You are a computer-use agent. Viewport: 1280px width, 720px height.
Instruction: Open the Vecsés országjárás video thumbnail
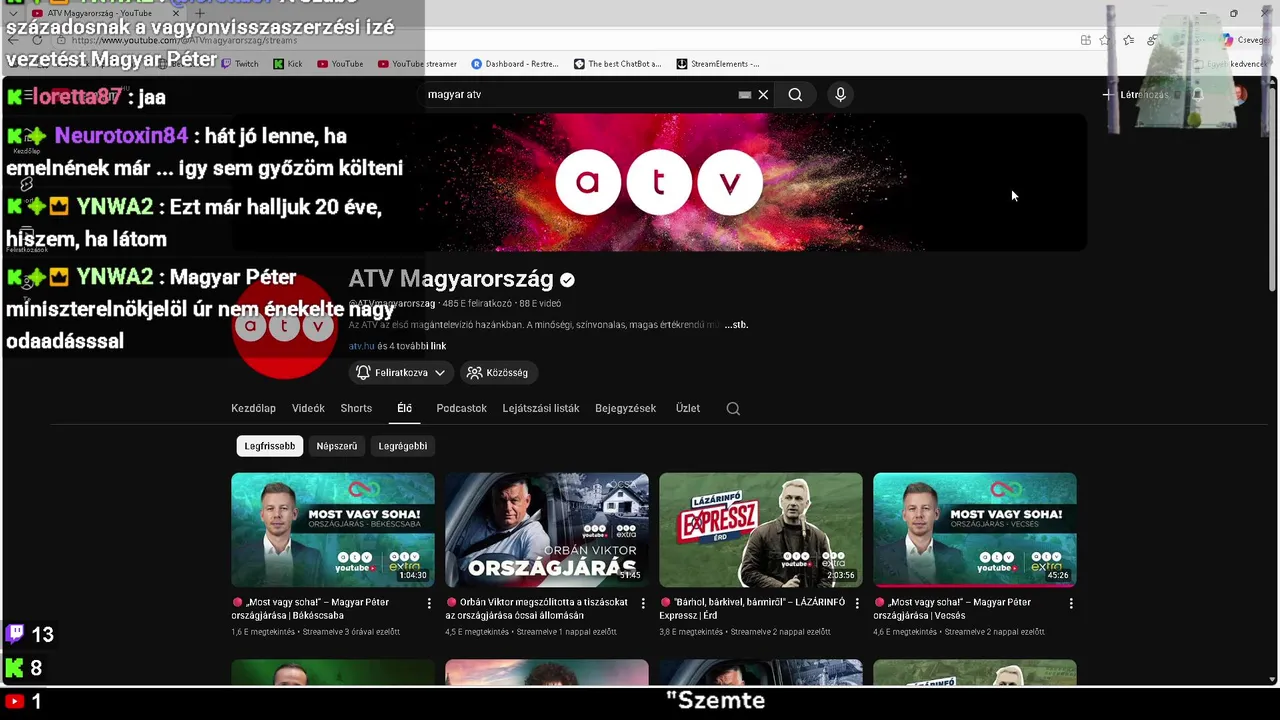tap(975, 530)
